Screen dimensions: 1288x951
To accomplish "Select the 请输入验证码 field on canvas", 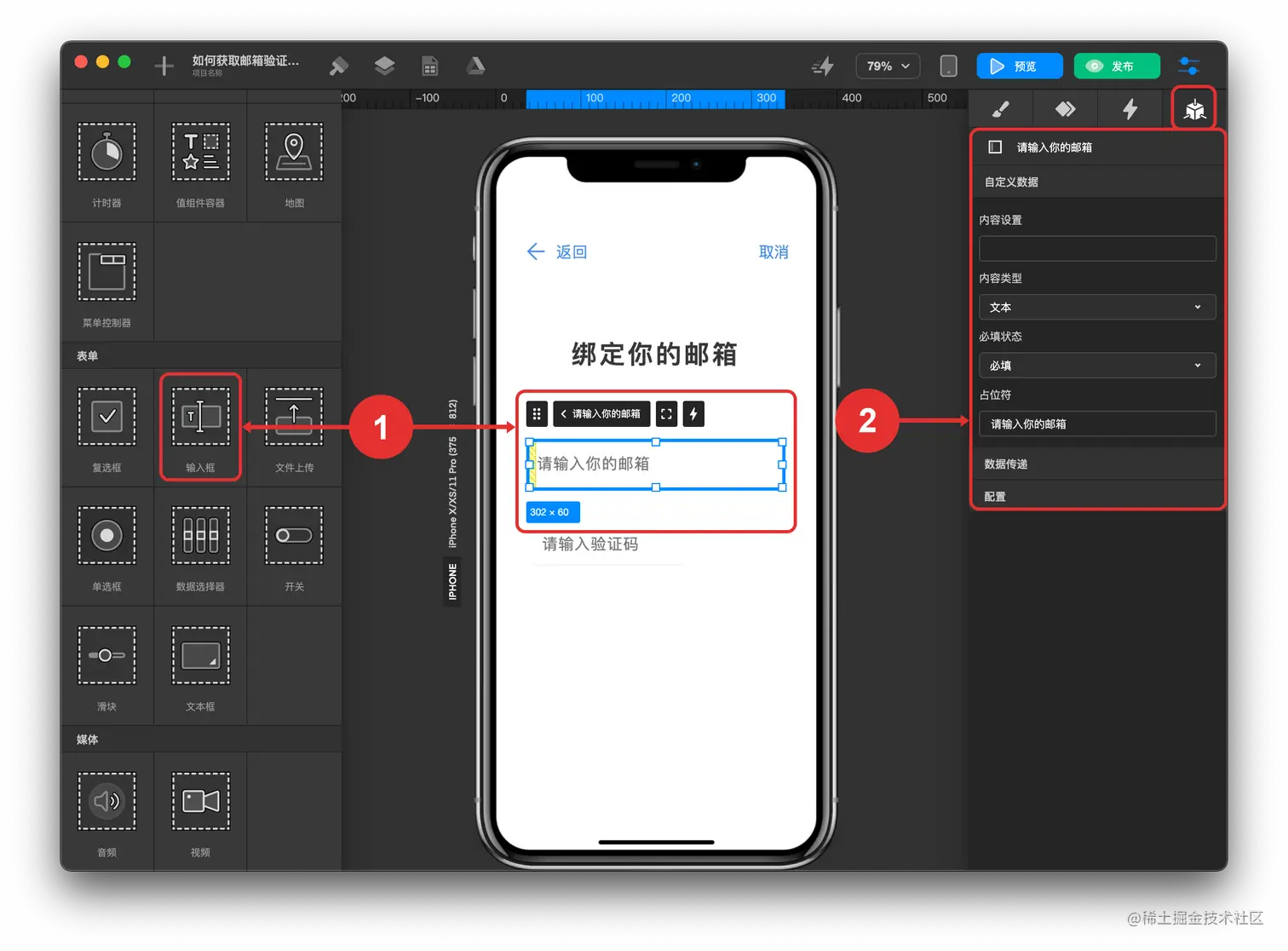I will click(606, 545).
